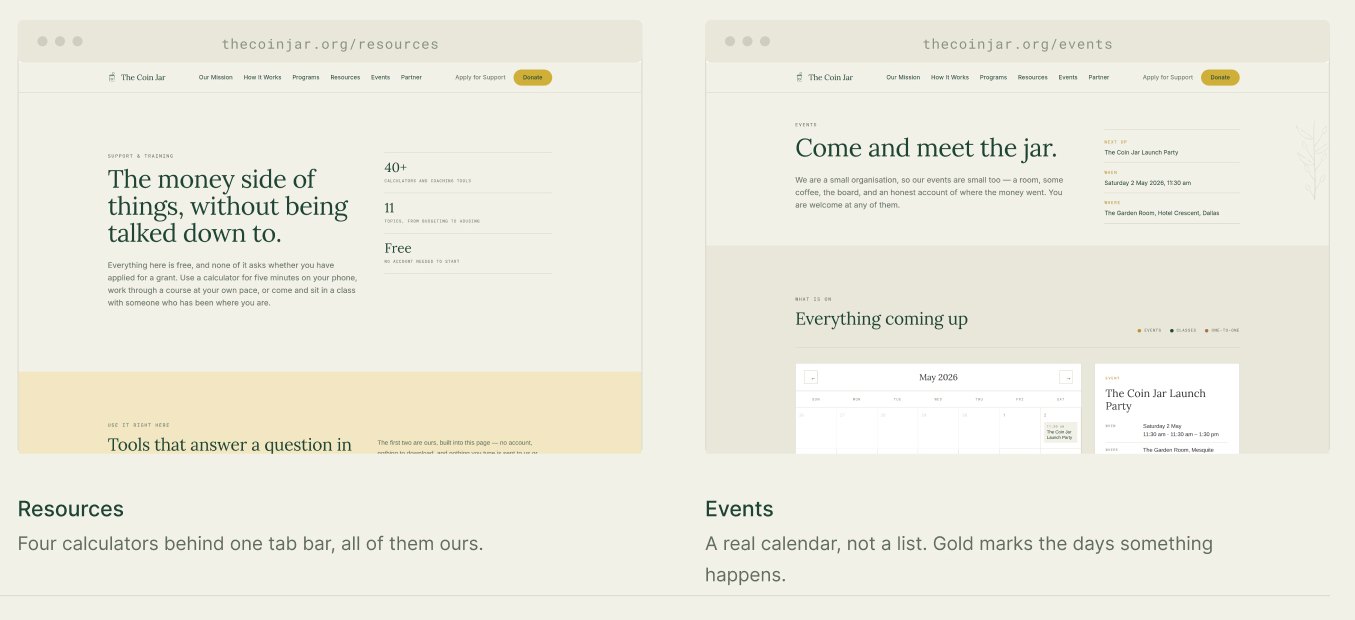Click '11:30 am – 11:30 am – 1:30 pm' time line
Viewport: 1355px width, 620px height.
click(1181, 434)
